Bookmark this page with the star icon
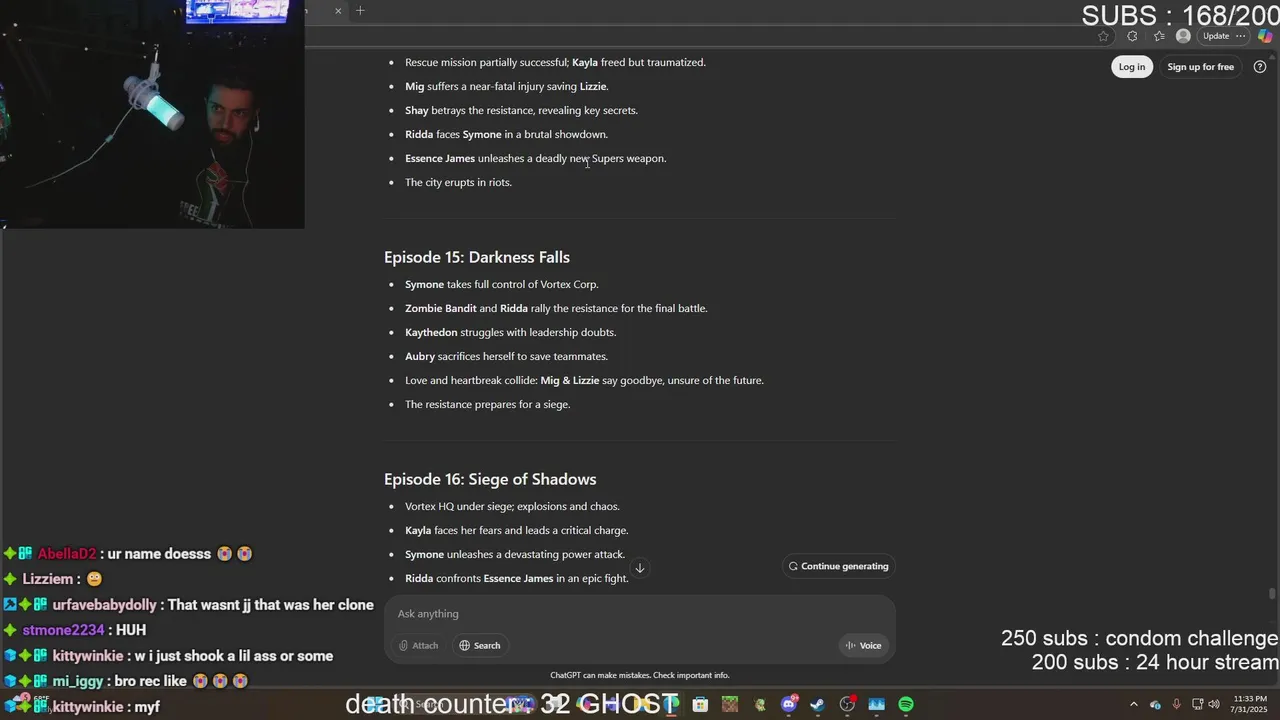The width and height of the screenshot is (1280, 720). pos(1103,36)
